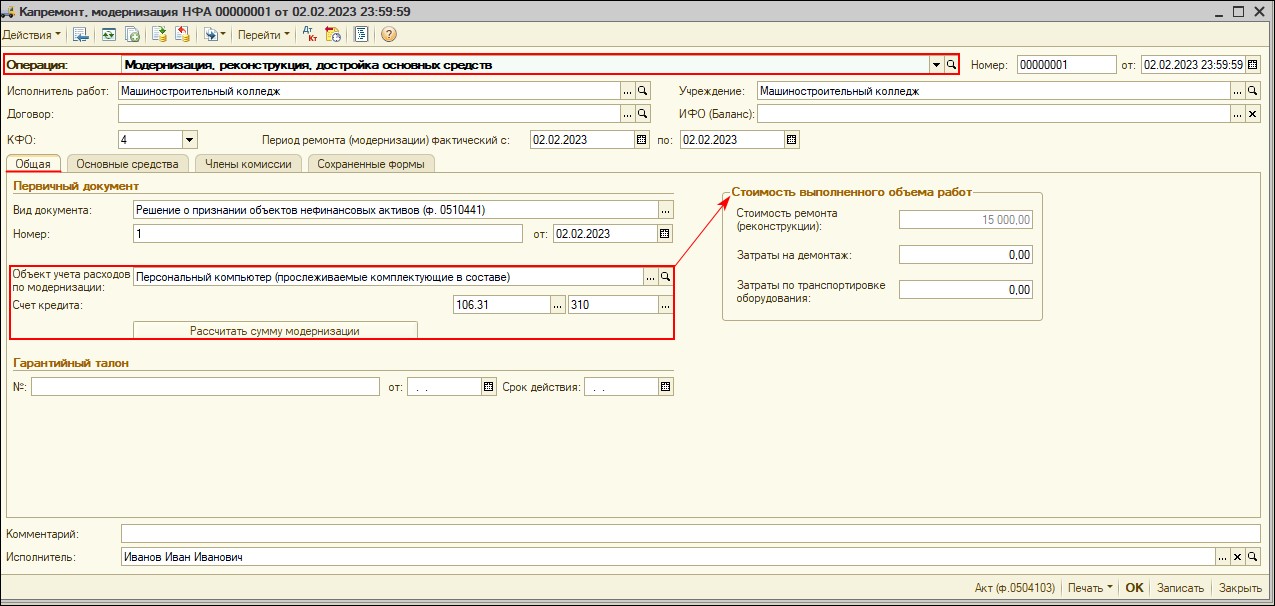
Task: Open help via question mark icon
Action: point(389,35)
